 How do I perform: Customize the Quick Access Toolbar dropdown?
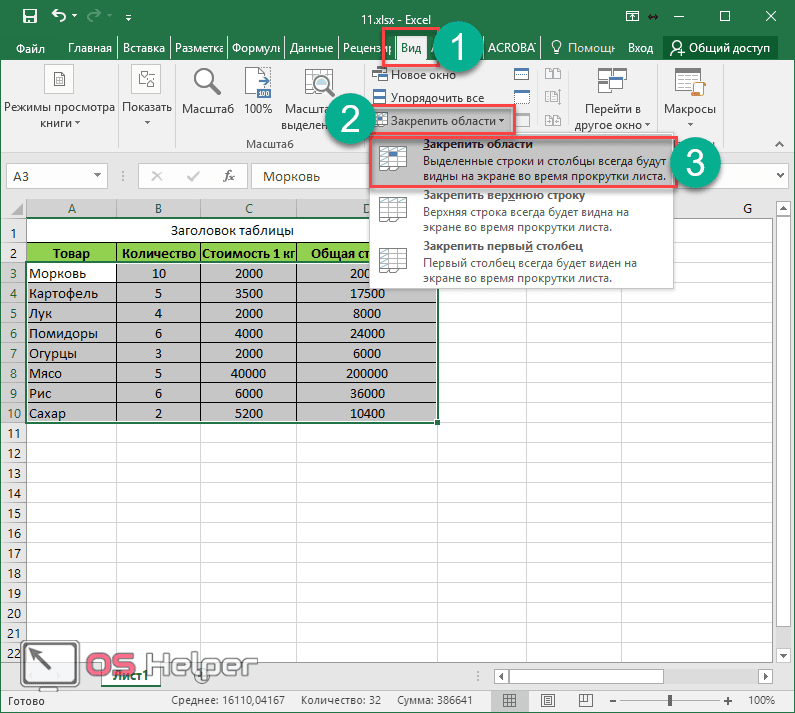click(128, 18)
